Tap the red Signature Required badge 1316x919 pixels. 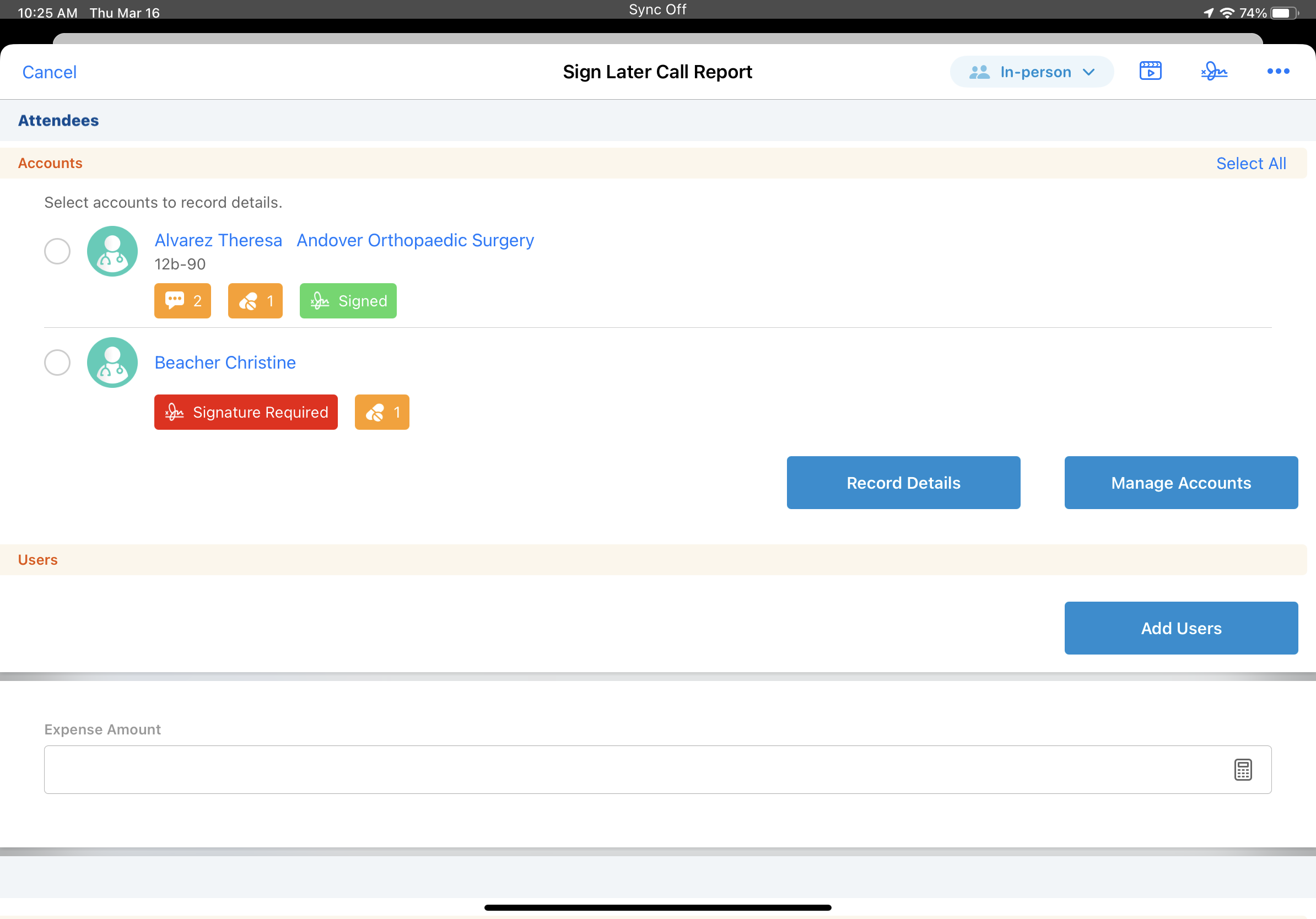click(x=246, y=412)
